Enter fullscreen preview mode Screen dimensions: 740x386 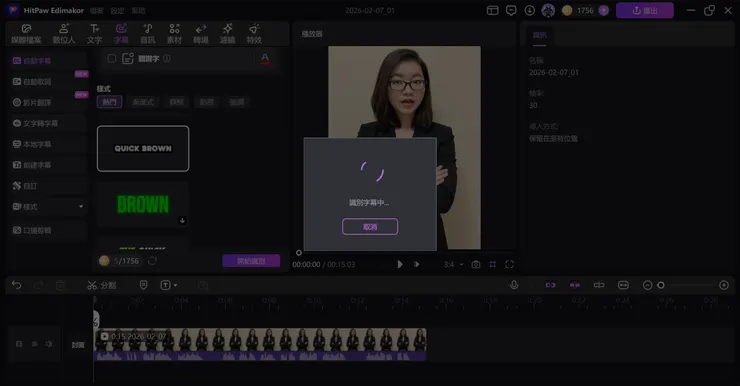tap(509, 264)
